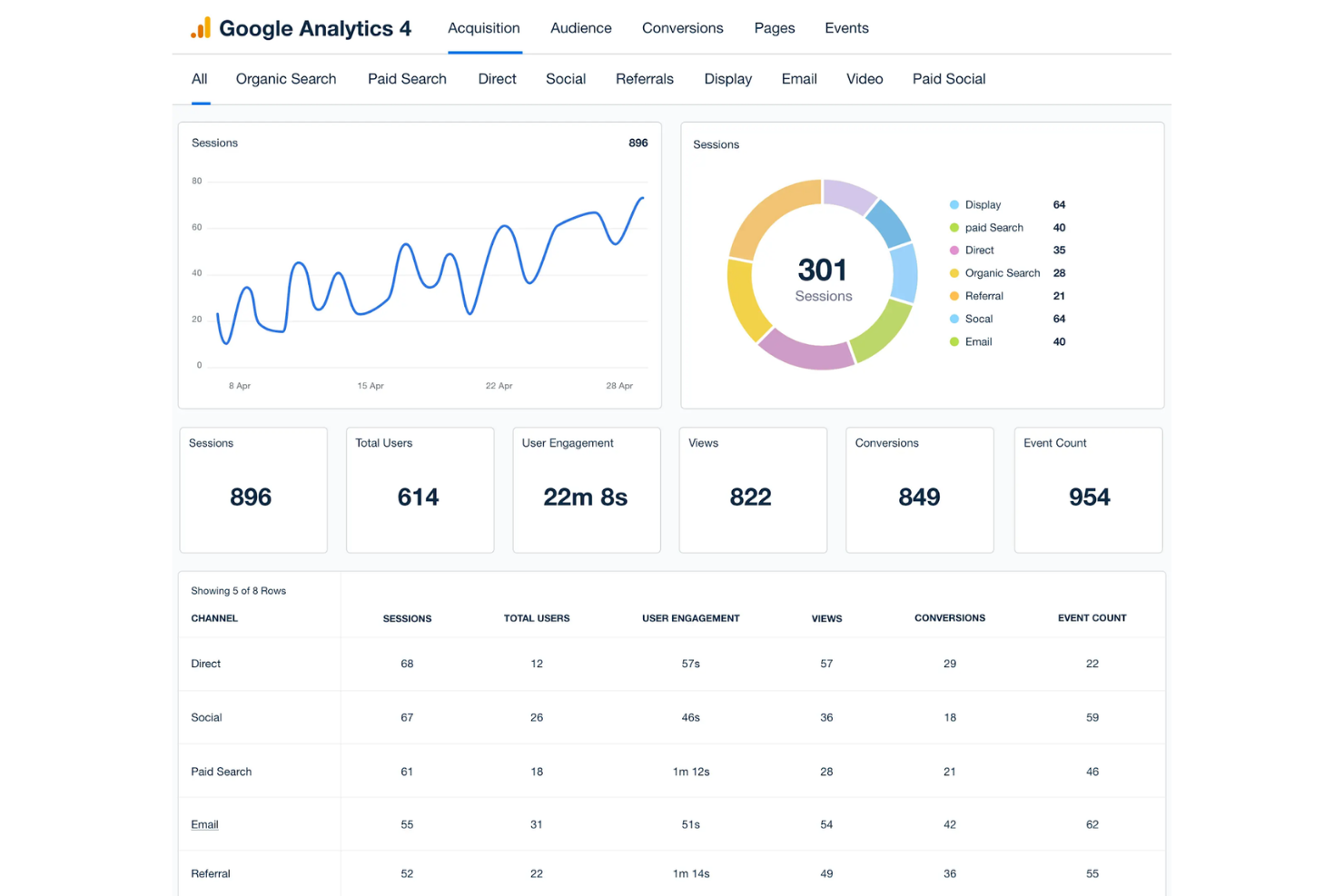1344x896 pixels.
Task: Click the Conversions 849 card
Action: click(x=920, y=490)
